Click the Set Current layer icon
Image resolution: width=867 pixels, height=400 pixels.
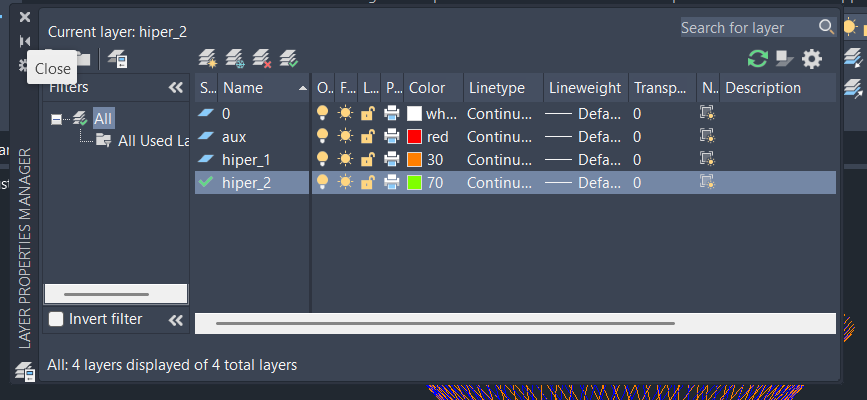[x=289, y=58]
